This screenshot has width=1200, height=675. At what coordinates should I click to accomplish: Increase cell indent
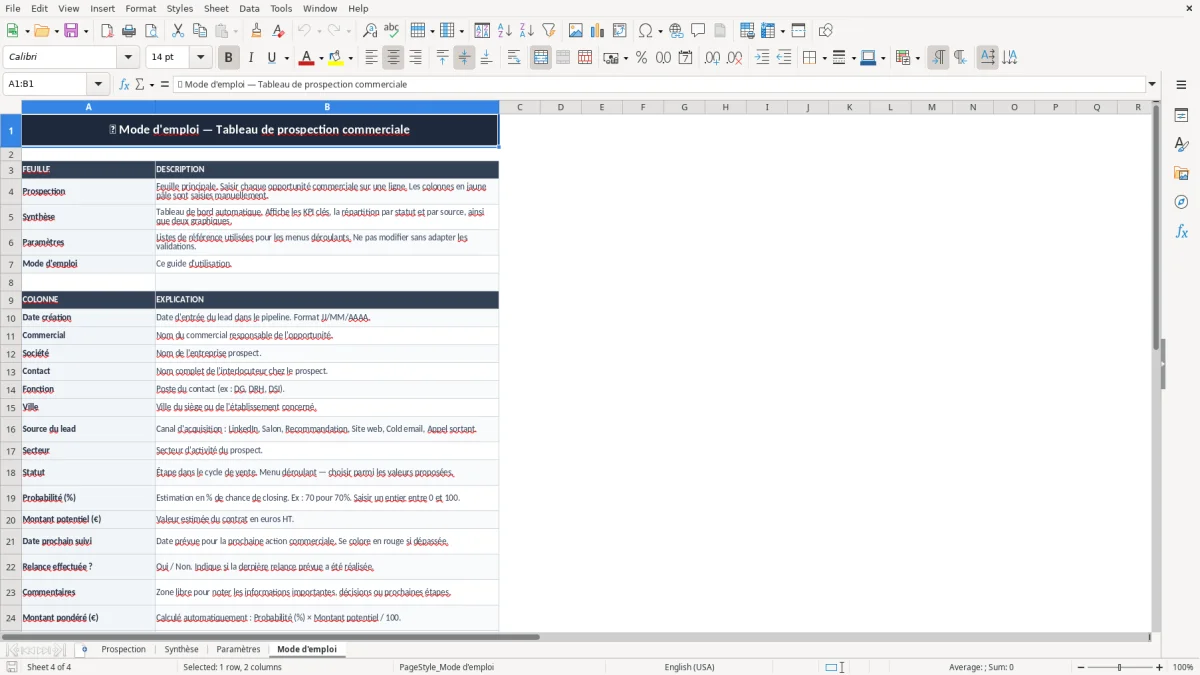tap(762, 58)
